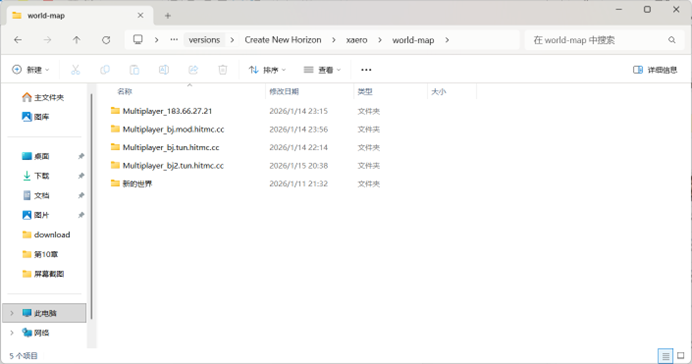
Task: Open 第10章 folder in sidebar
Action: pos(40,254)
